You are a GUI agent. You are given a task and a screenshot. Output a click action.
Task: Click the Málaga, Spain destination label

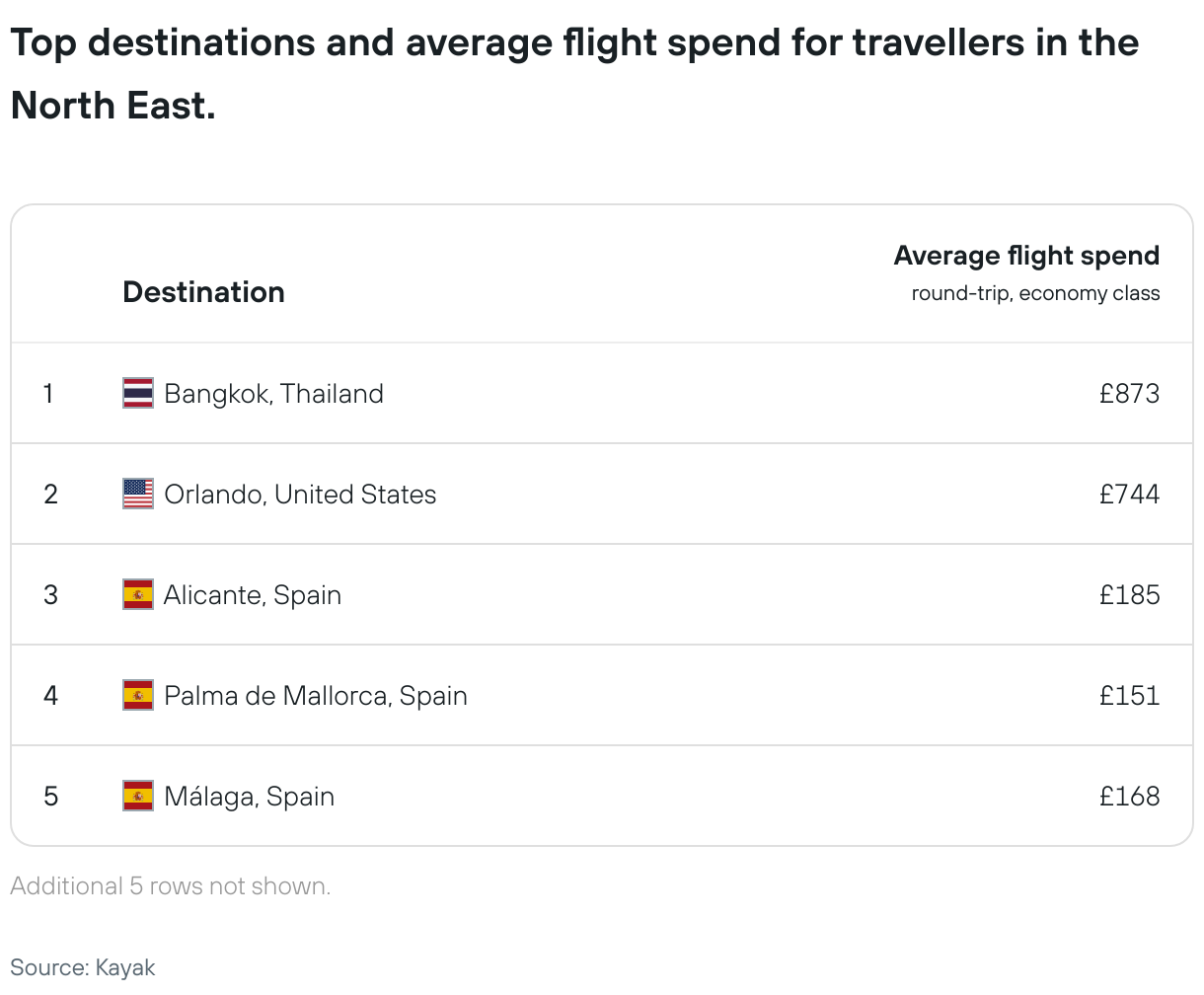250,796
